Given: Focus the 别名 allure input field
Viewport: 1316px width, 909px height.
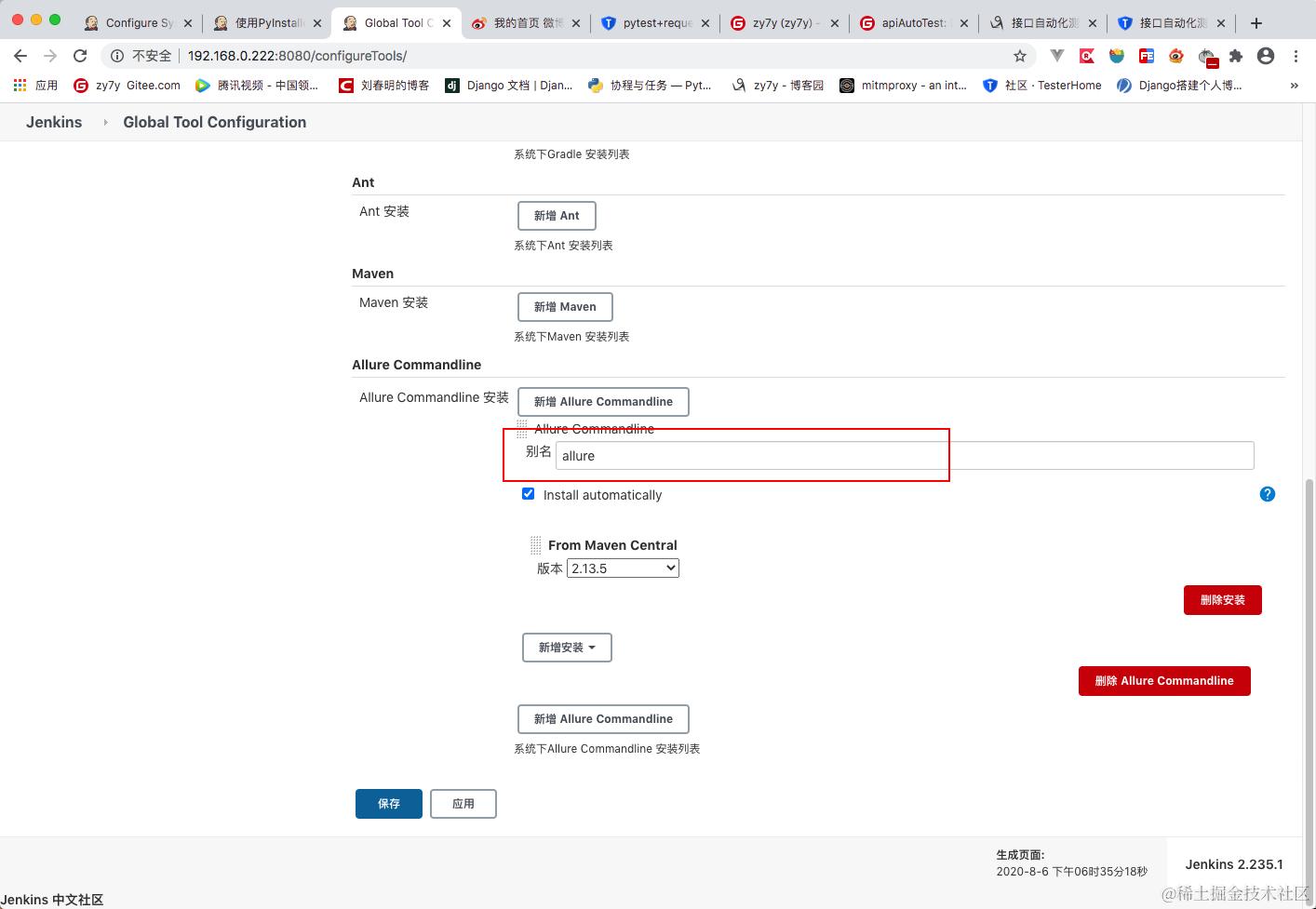Looking at the screenshot, I should [905, 455].
